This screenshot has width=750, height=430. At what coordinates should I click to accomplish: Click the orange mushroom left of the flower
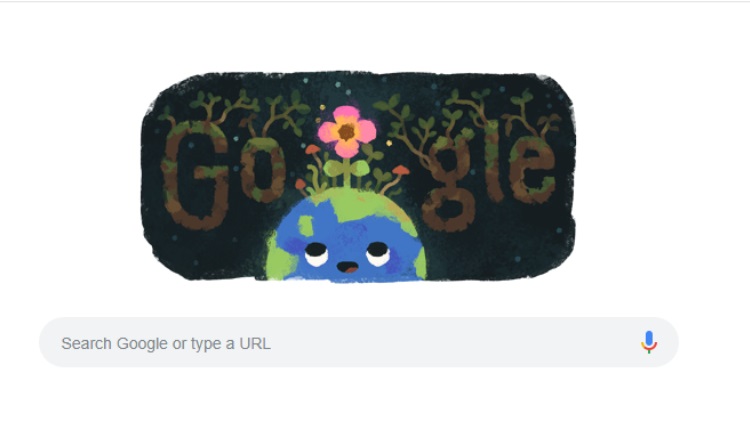click(312, 149)
